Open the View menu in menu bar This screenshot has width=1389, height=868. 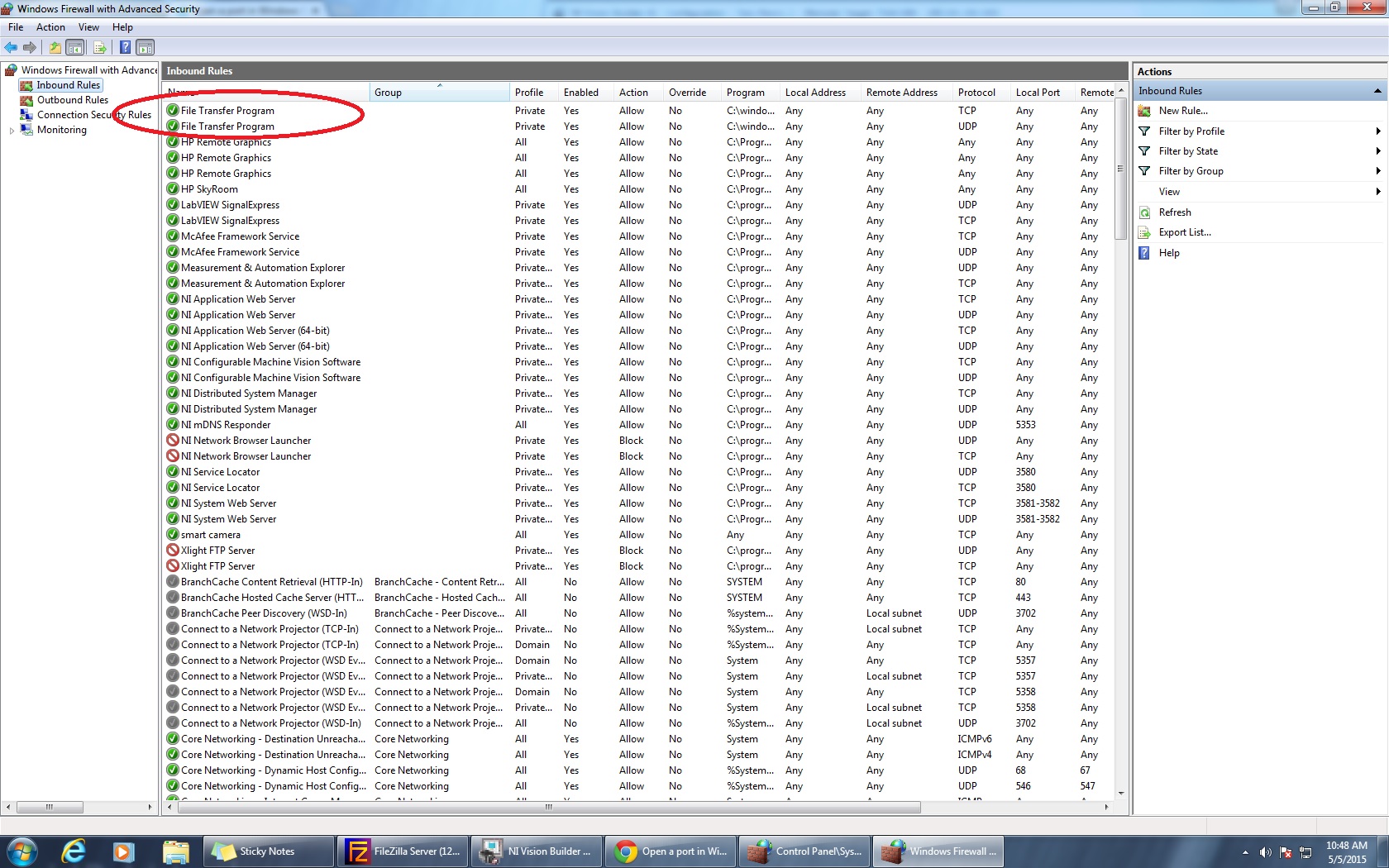(x=88, y=27)
